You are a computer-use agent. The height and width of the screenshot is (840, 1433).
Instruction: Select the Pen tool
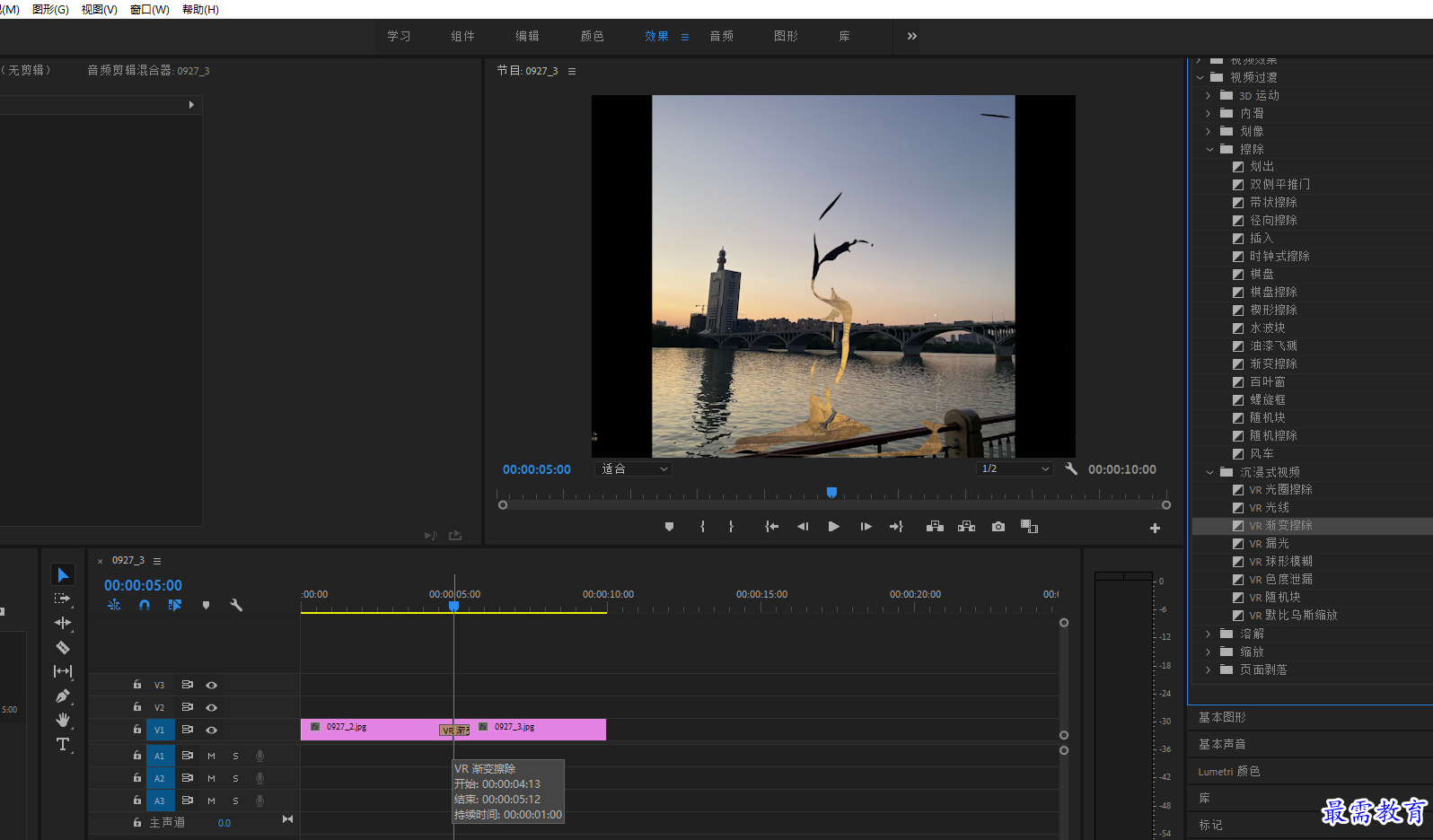63,696
